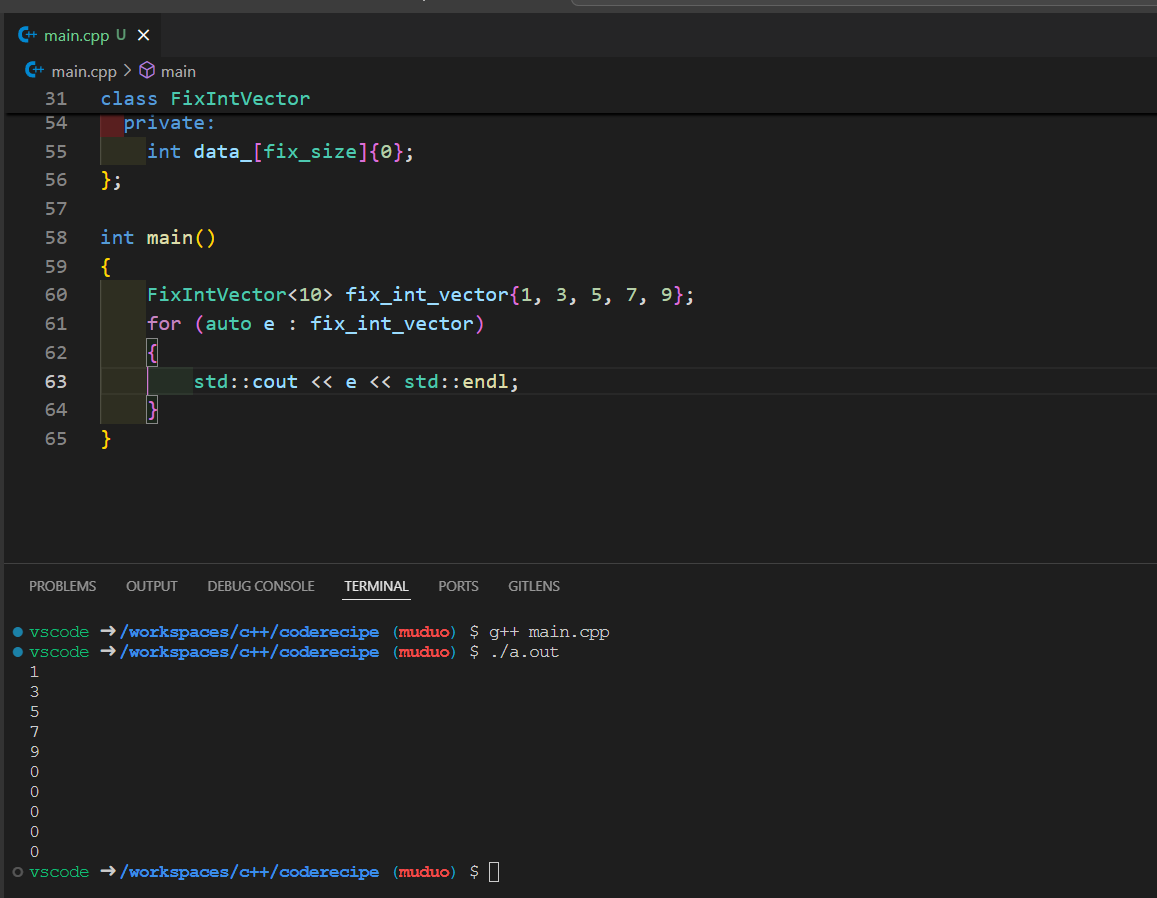Switch to the DEBUG CONSOLE tab
1157x898 pixels.
[x=260, y=586]
